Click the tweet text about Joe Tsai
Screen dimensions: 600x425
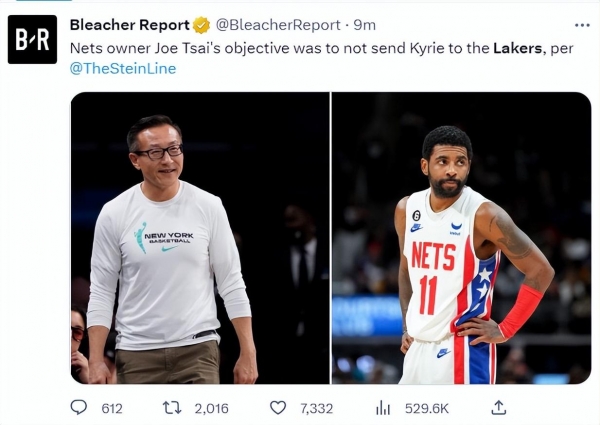tap(321, 58)
